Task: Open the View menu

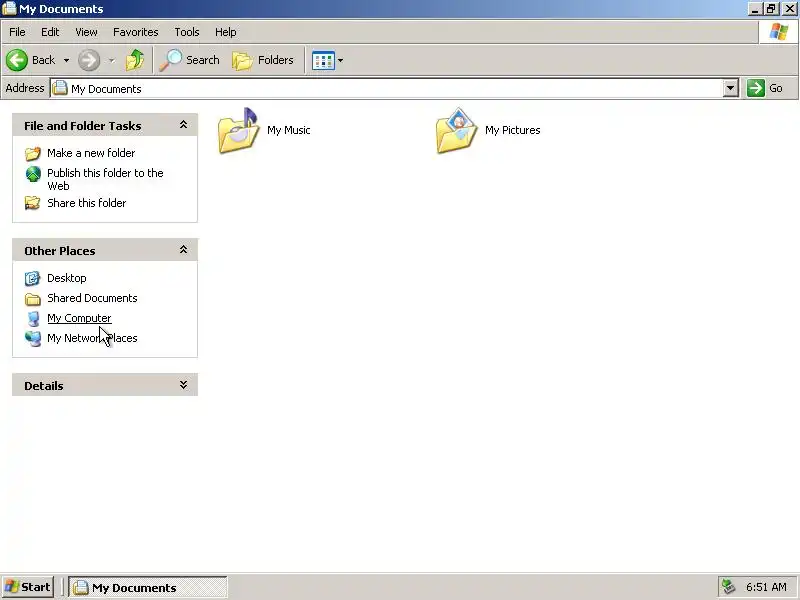Action: pyautogui.click(x=86, y=32)
